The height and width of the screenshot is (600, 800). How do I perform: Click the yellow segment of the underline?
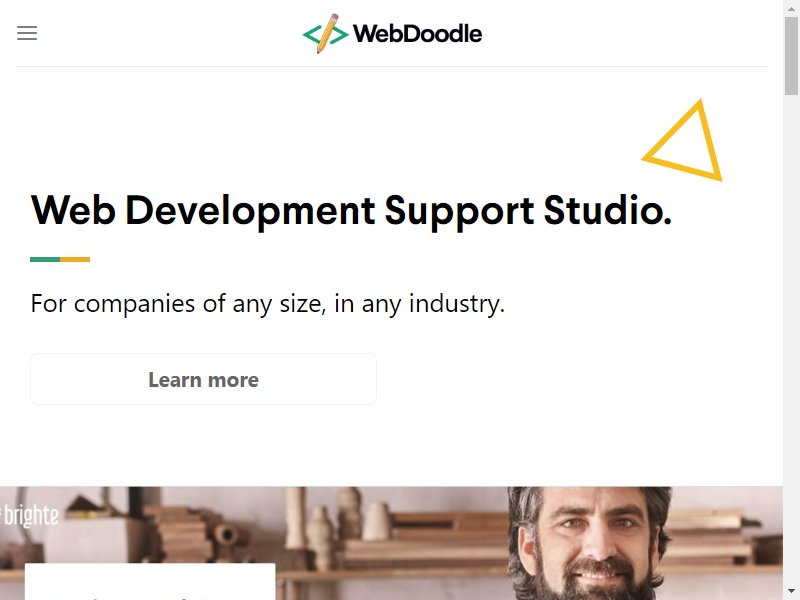pos(75,259)
